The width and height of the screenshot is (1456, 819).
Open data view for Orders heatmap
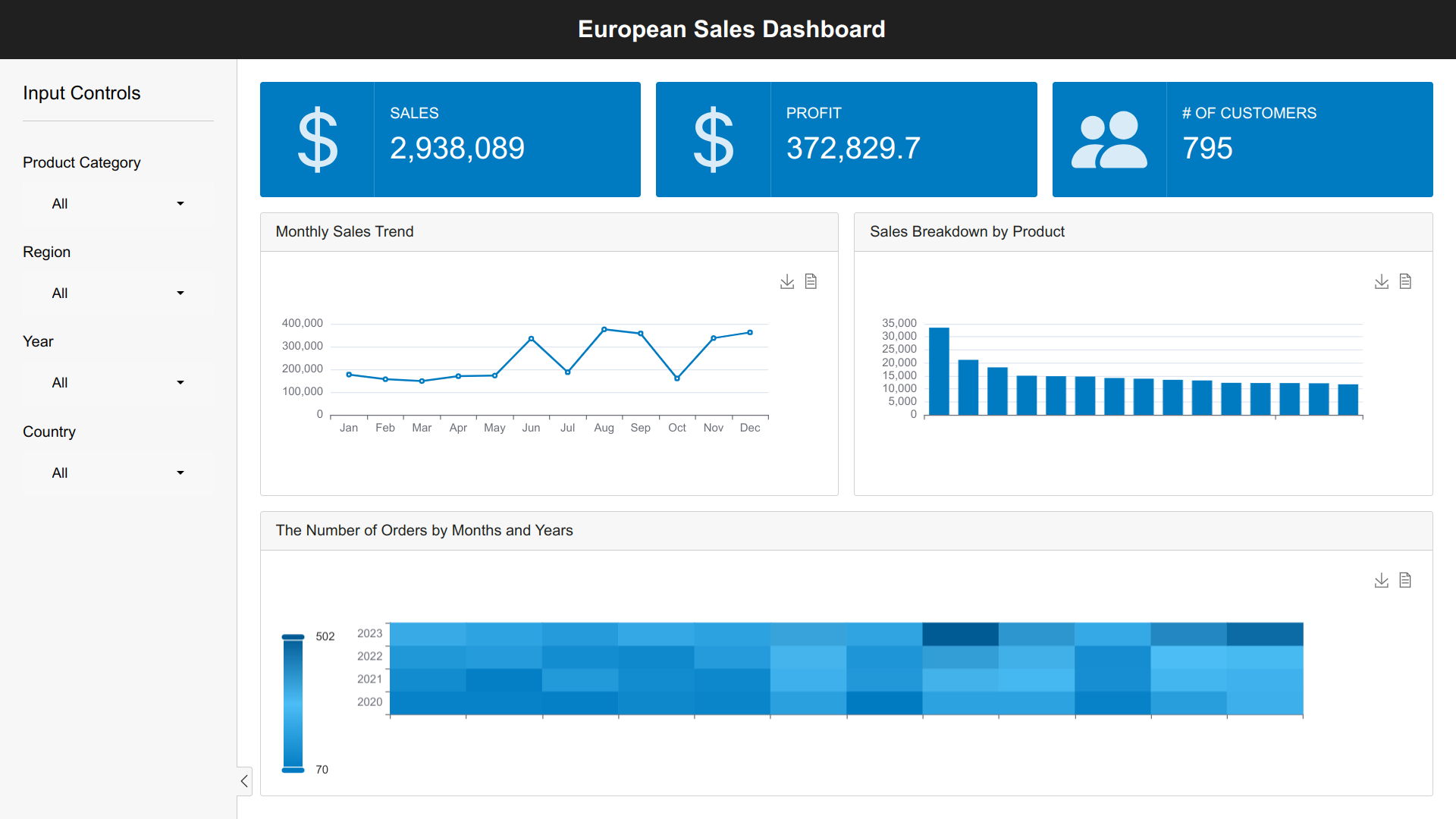point(1405,580)
